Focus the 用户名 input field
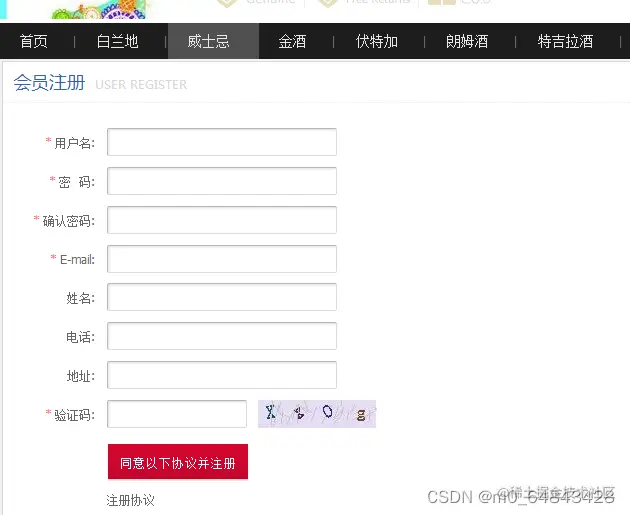This screenshot has height=515, width=630. 222,142
